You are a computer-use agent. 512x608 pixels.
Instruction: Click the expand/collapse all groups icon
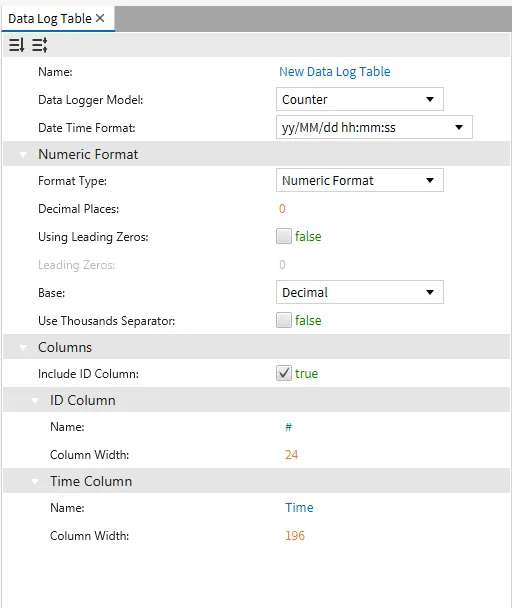(x=40, y=45)
